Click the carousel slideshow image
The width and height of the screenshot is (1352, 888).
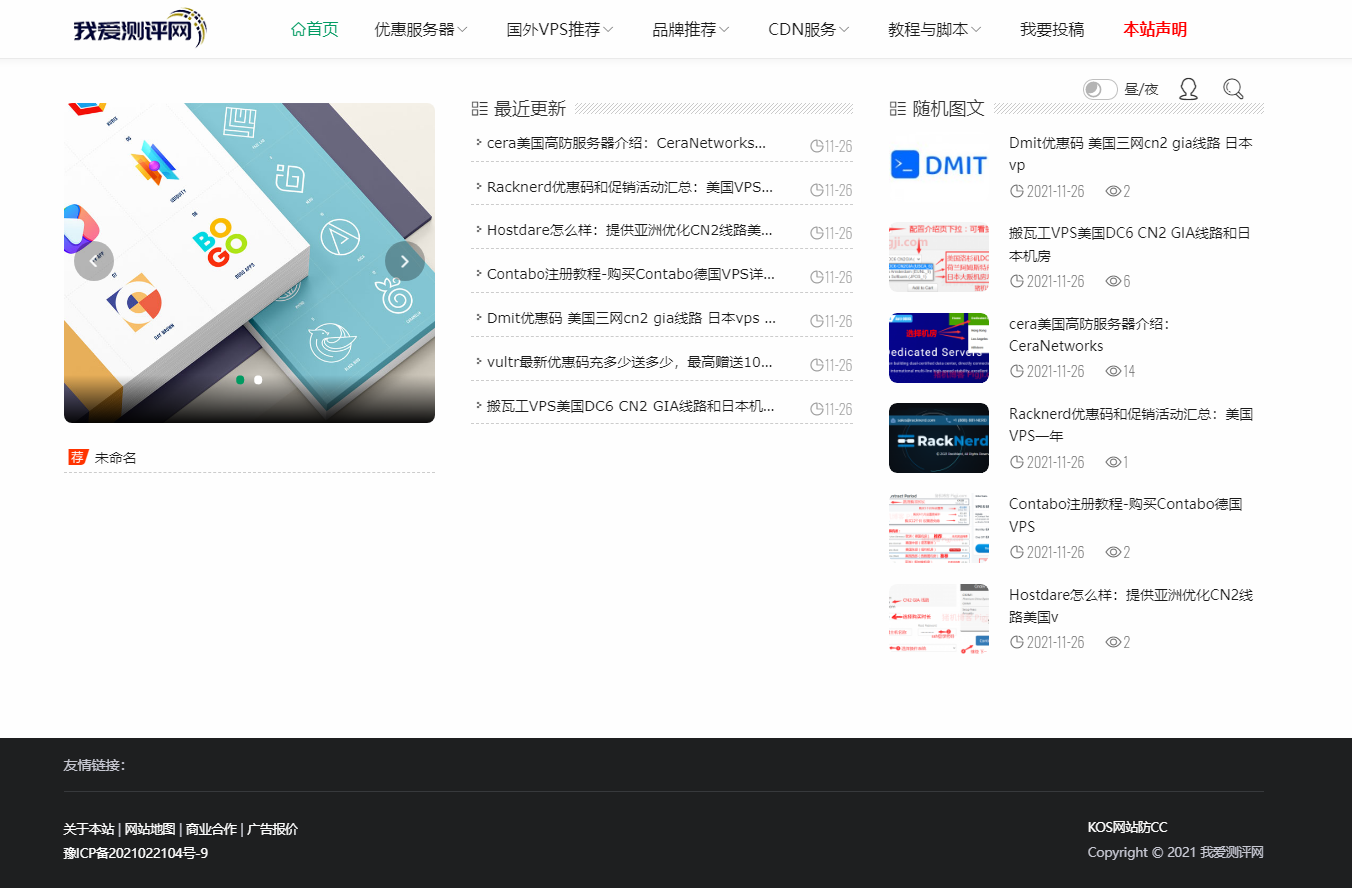pyautogui.click(x=249, y=263)
